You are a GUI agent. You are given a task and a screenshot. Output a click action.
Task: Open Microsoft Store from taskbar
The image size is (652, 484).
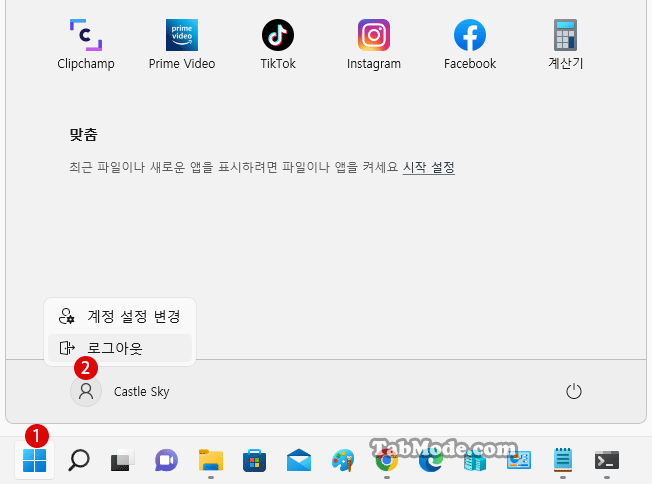coord(254,460)
